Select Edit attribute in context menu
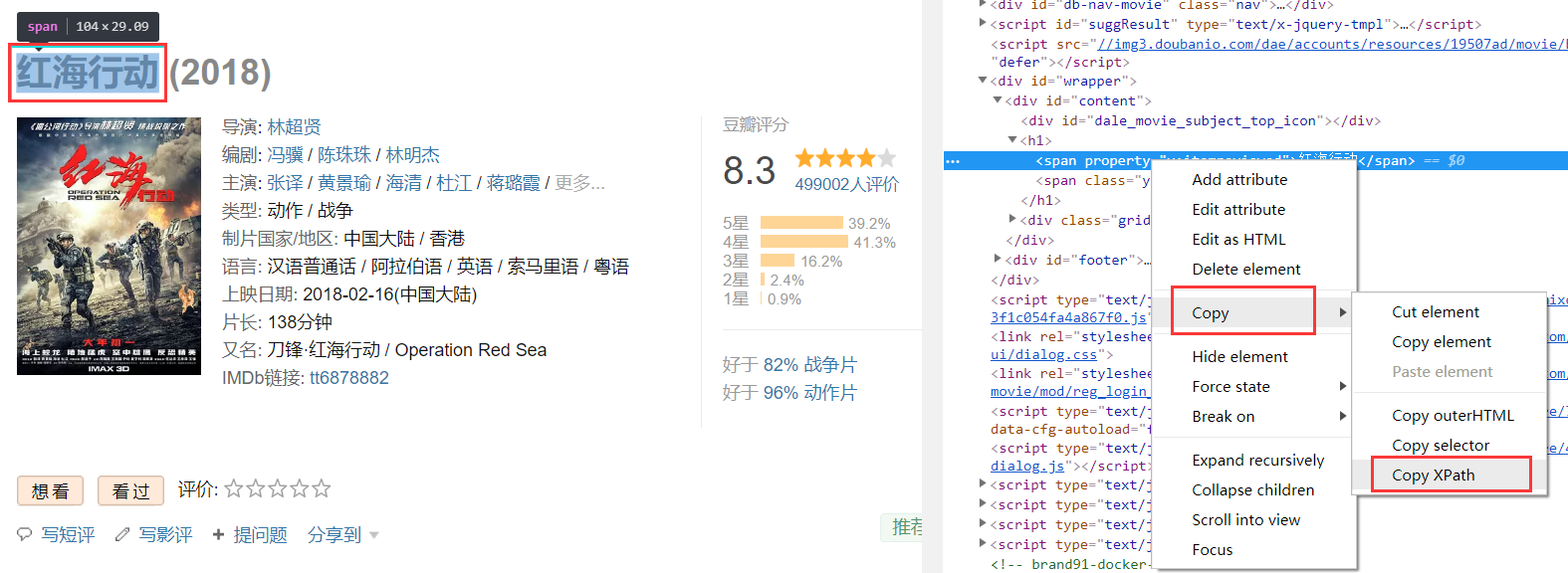The image size is (1568, 573). 1238,209
